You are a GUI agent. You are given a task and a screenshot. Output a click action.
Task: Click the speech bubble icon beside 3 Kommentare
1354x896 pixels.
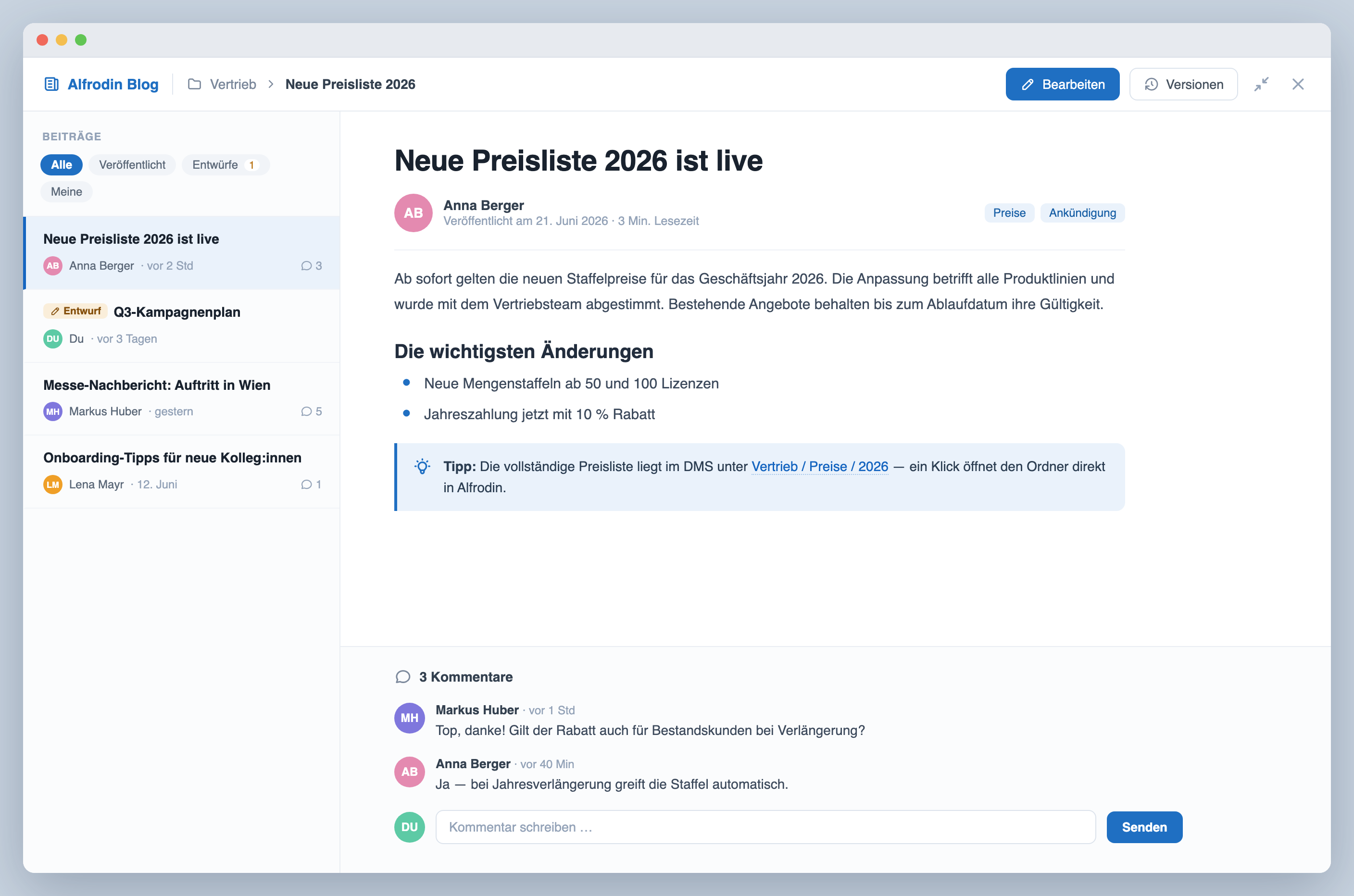tap(403, 677)
